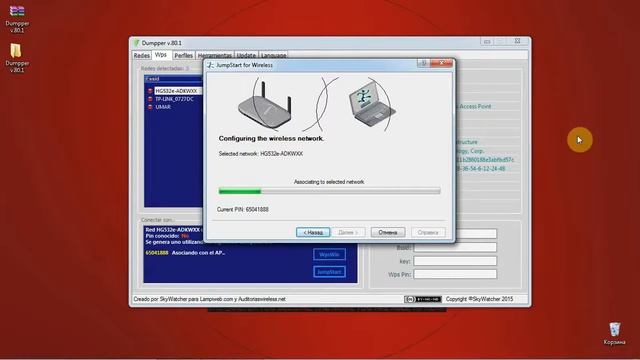Image resolution: width=640 pixels, height=360 pixels.
Task: Select network TP-LINK_0727DC in the list
Action: click(x=174, y=99)
